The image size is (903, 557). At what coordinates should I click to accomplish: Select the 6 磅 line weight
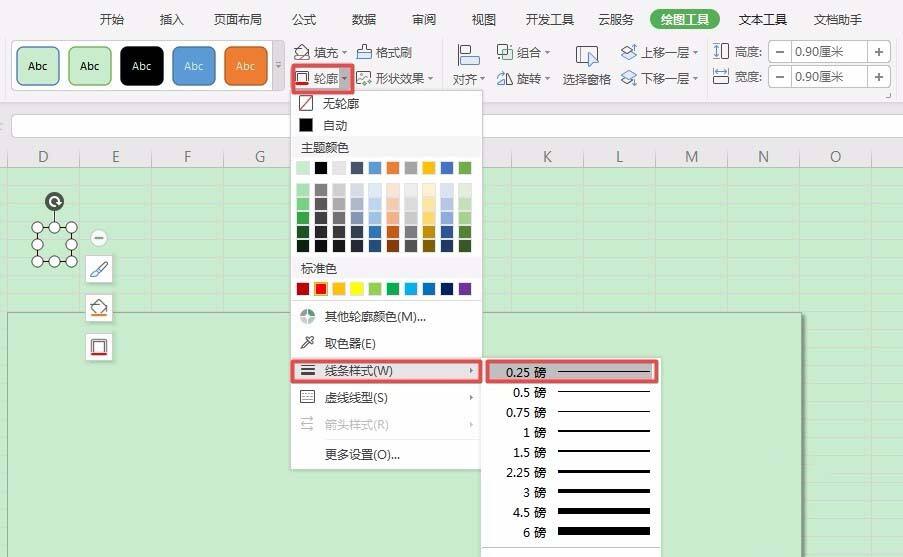tap(572, 532)
